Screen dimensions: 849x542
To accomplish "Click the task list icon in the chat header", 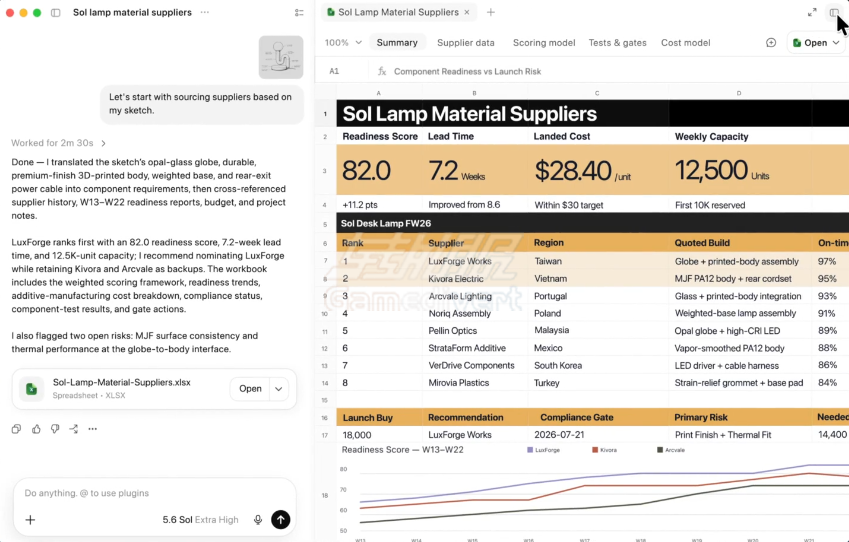I will click(299, 12).
